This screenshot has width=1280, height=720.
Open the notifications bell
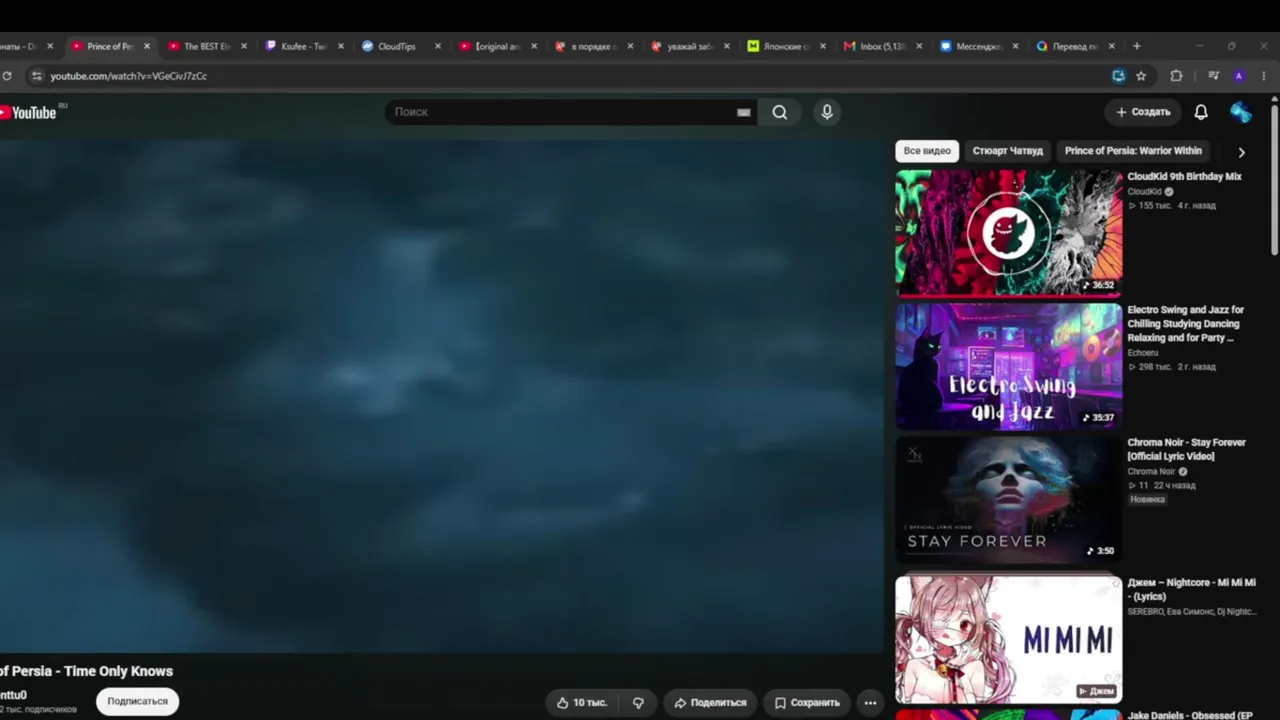point(1201,112)
